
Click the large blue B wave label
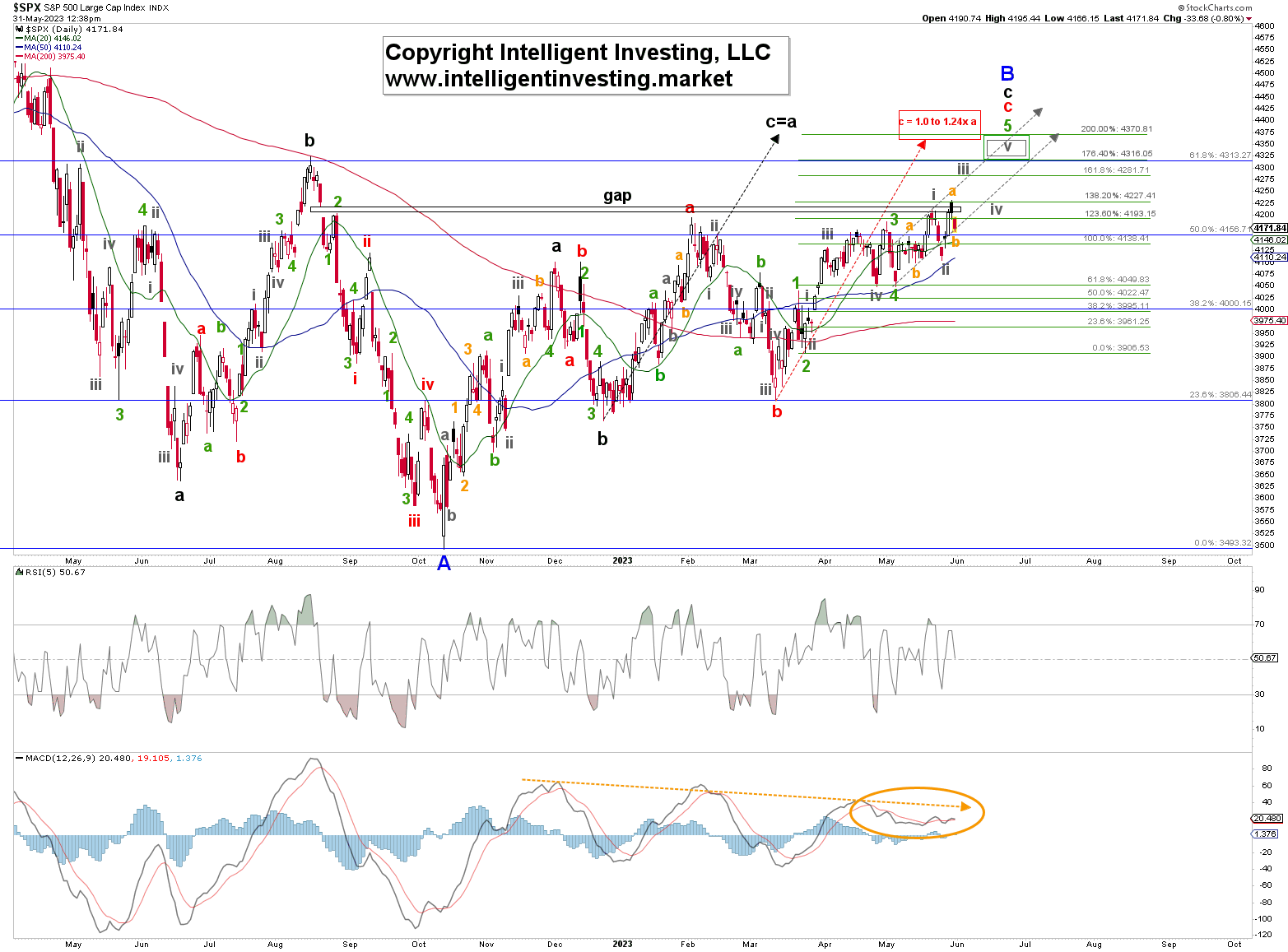(1007, 74)
